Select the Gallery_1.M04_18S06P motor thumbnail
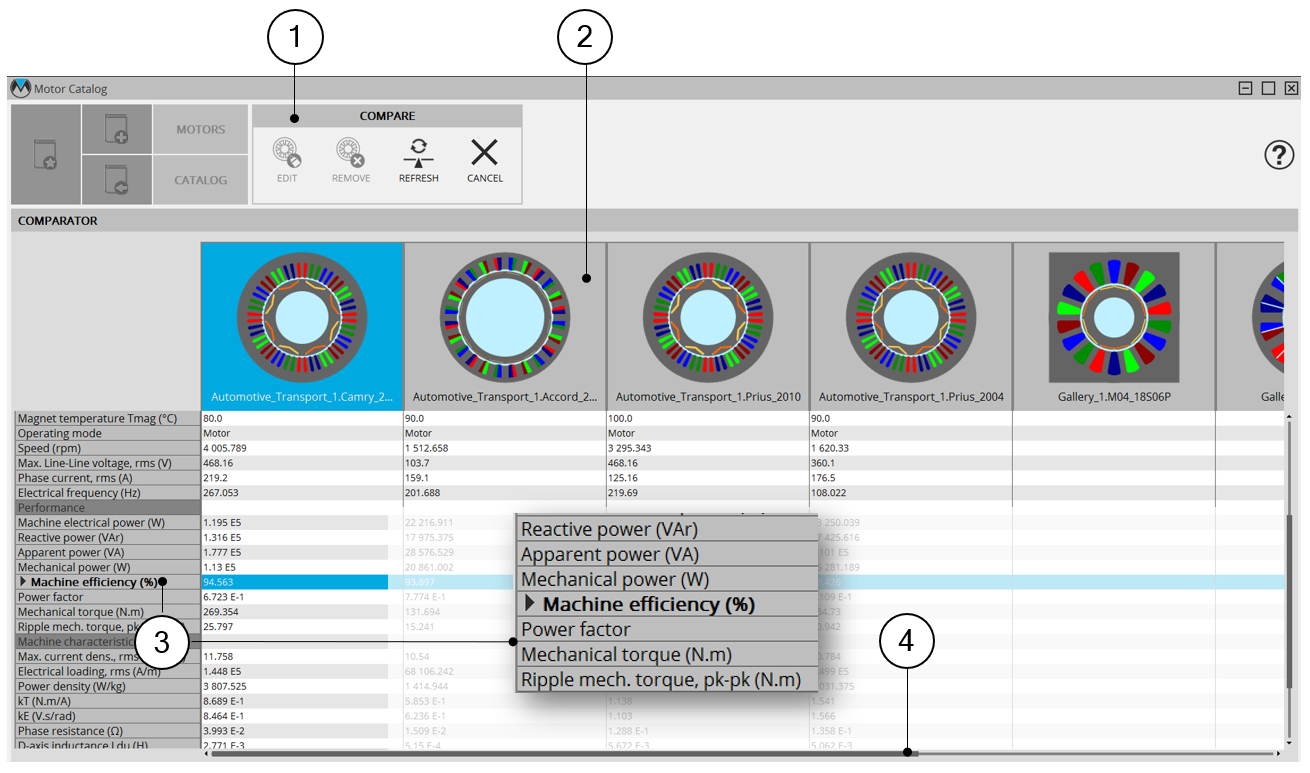The image size is (1310, 773). coord(1113,318)
